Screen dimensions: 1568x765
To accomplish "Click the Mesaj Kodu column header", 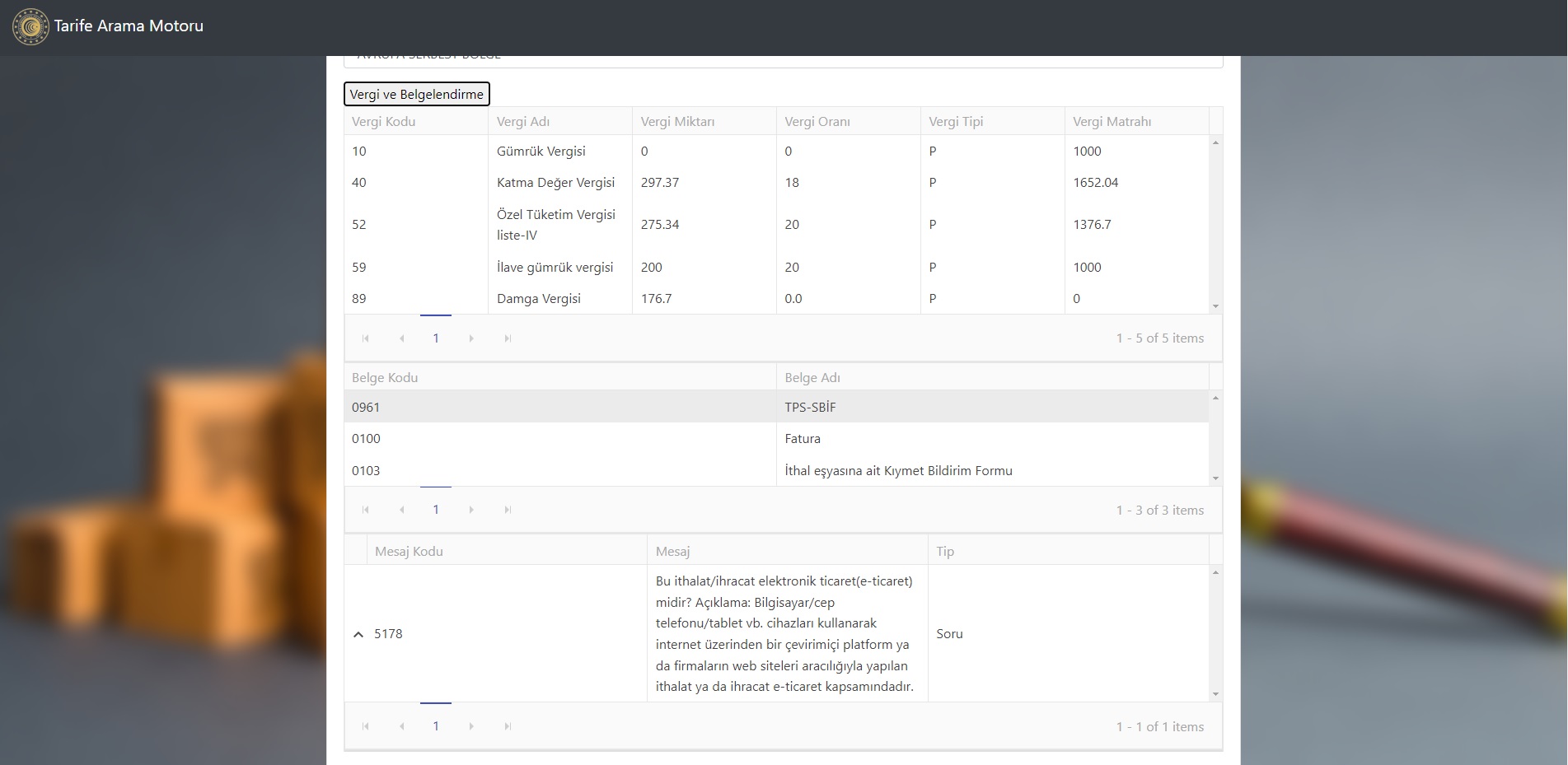I will (507, 552).
